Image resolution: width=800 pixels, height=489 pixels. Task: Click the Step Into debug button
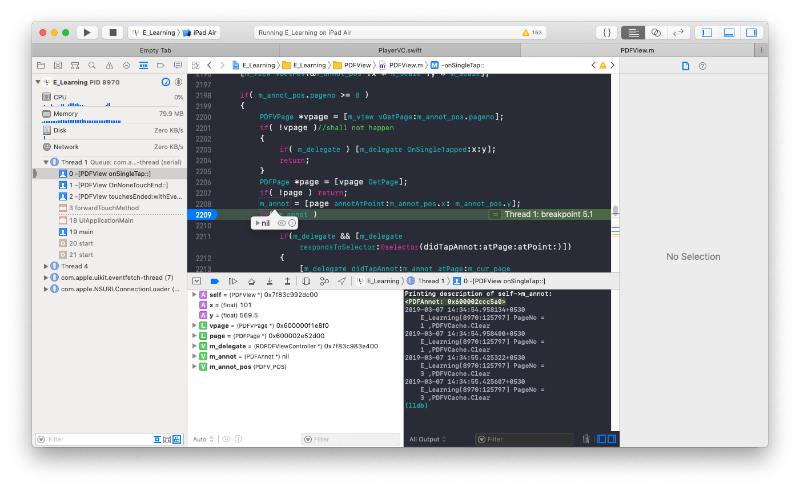click(x=270, y=282)
